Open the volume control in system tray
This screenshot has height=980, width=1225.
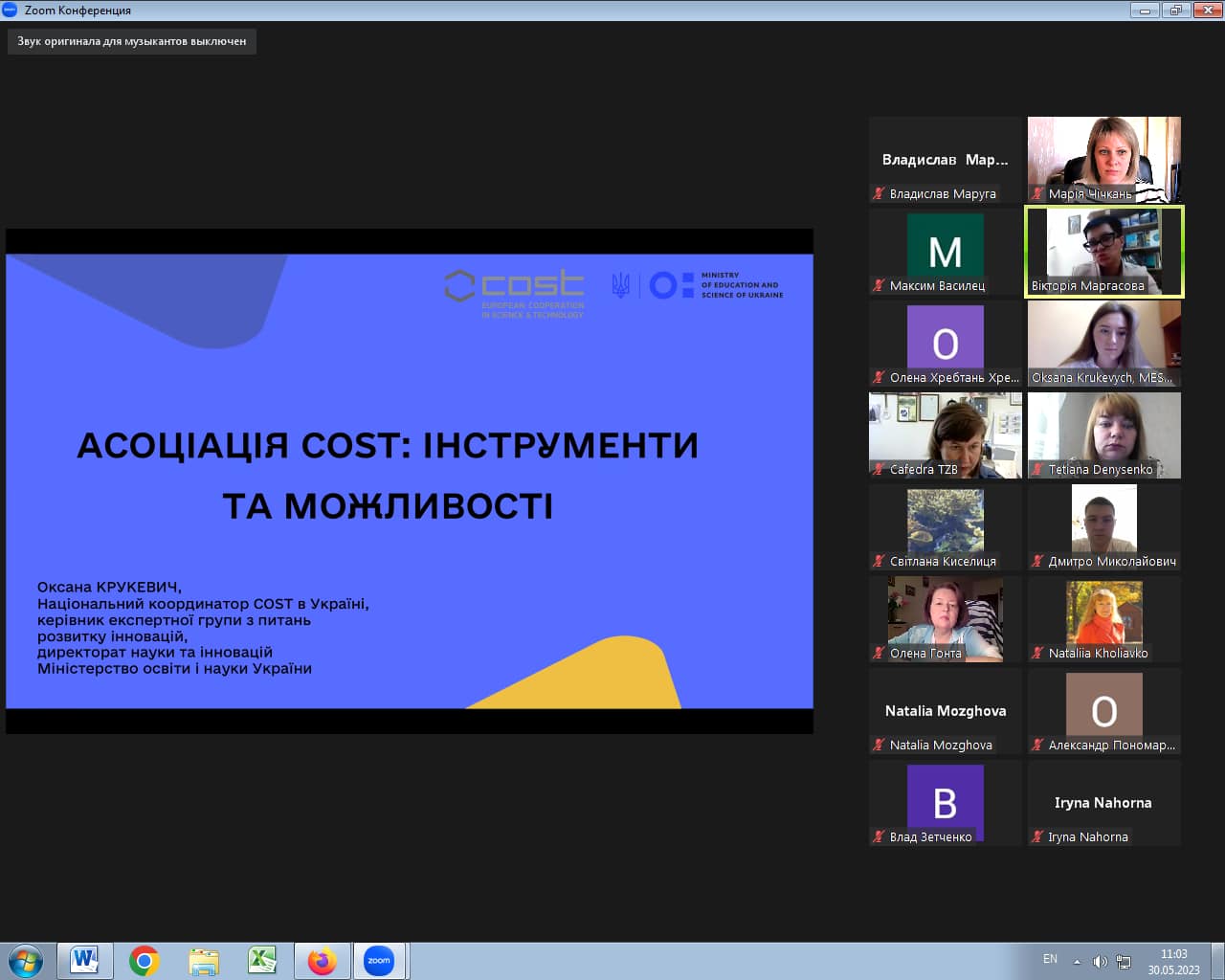pyautogui.click(x=1100, y=961)
